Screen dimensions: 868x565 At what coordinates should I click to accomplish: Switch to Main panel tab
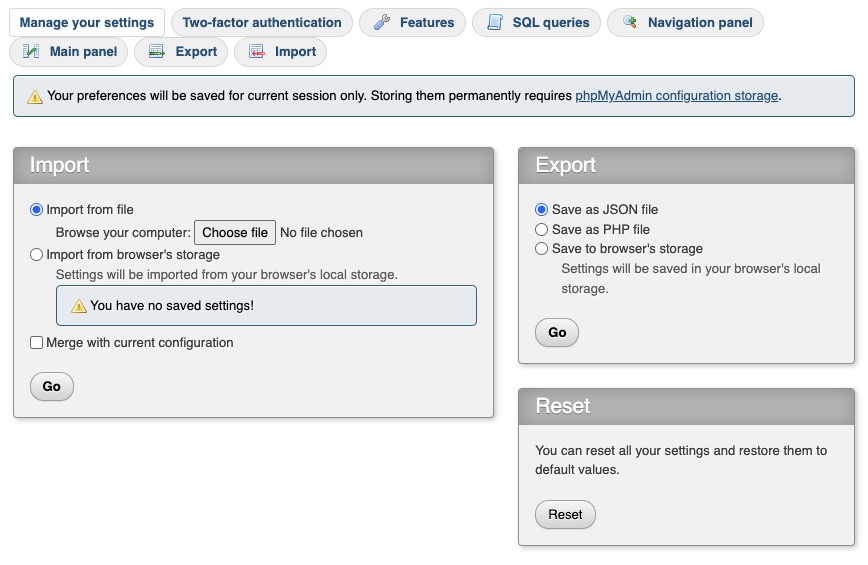[69, 51]
